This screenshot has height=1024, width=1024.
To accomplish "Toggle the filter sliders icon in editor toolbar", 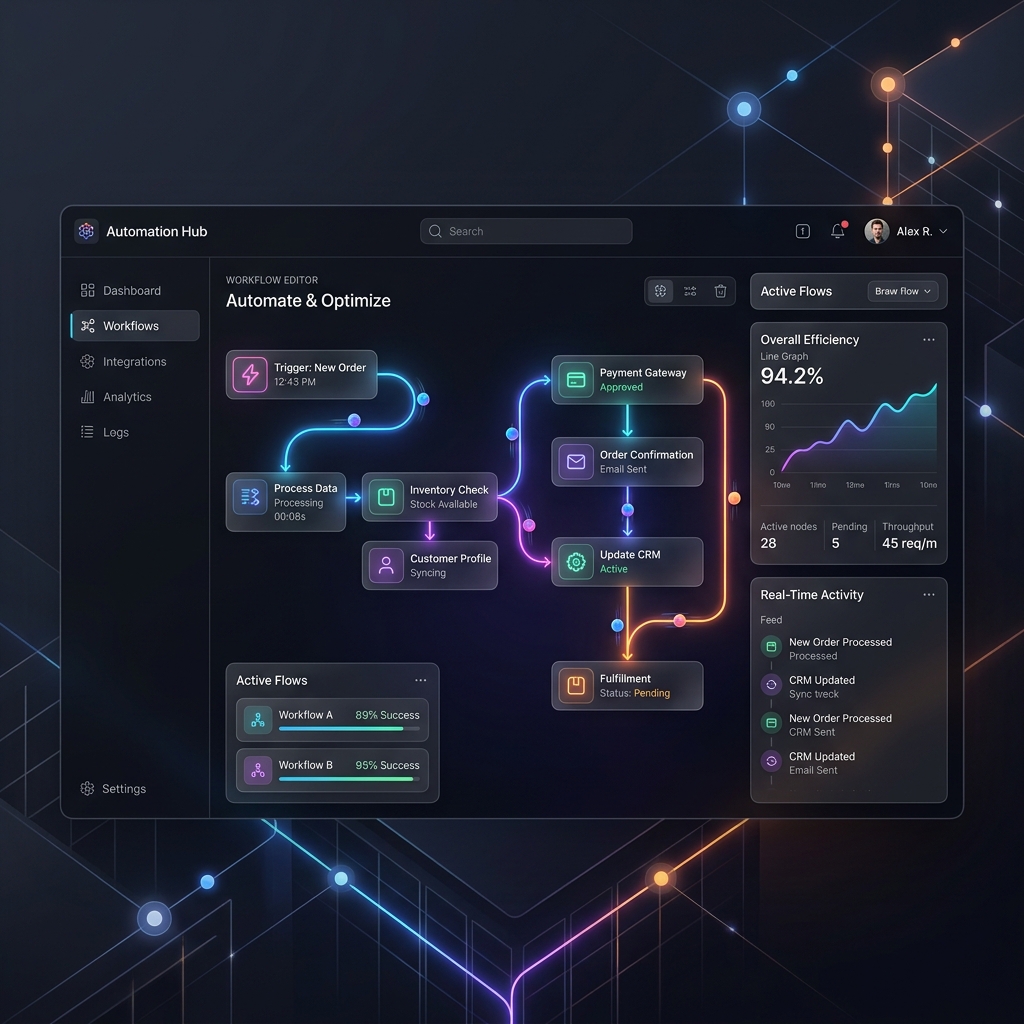I will click(x=690, y=291).
